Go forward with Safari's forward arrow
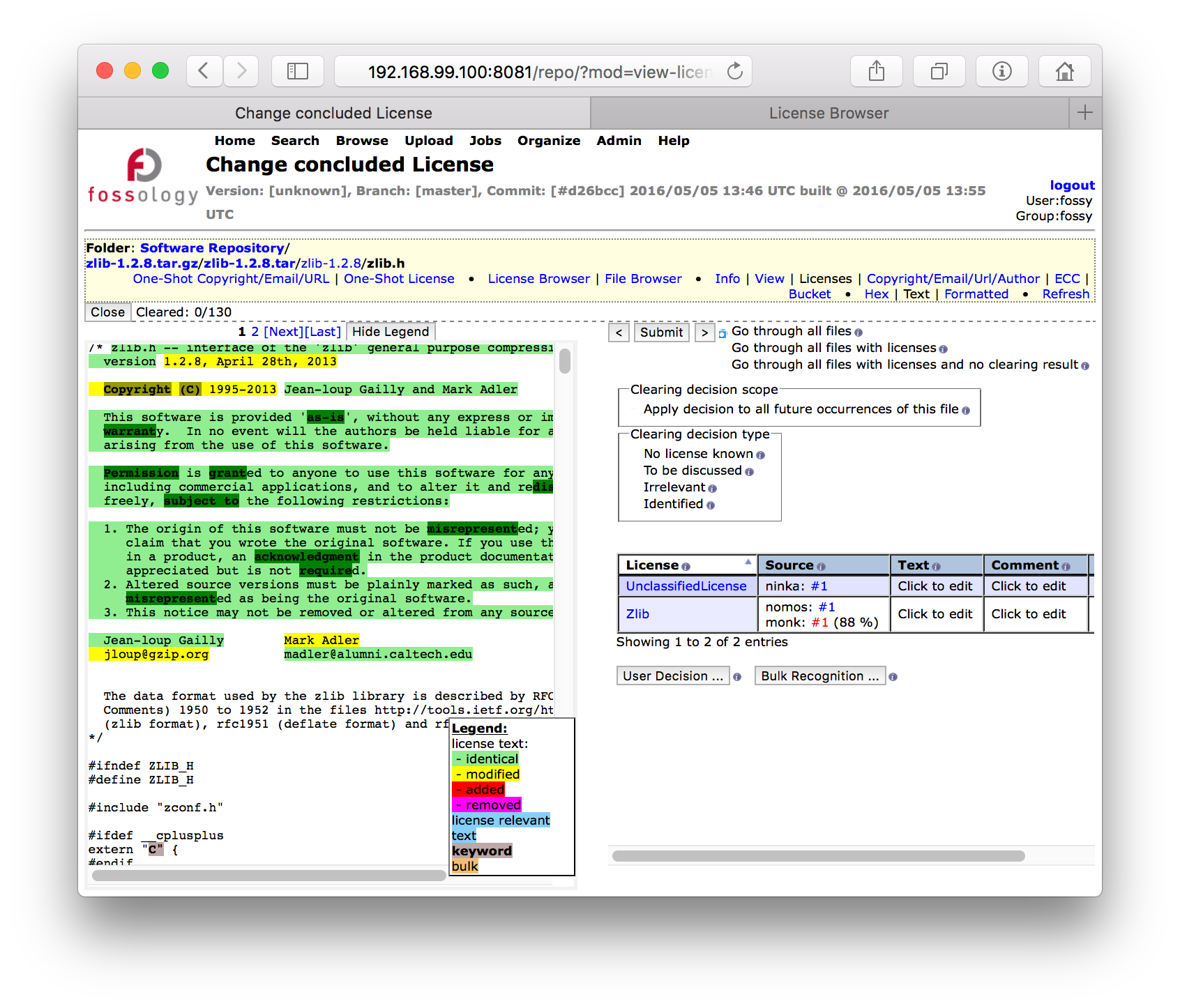 click(241, 71)
